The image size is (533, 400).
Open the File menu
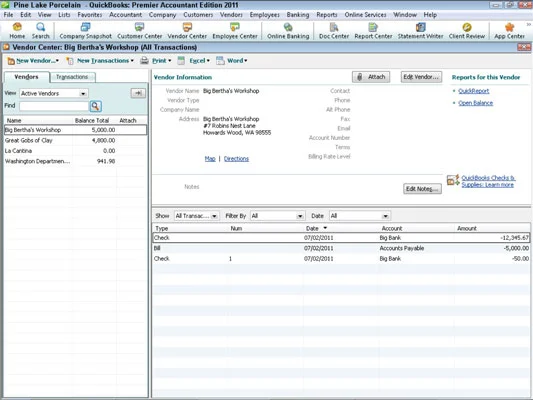click(x=8, y=15)
